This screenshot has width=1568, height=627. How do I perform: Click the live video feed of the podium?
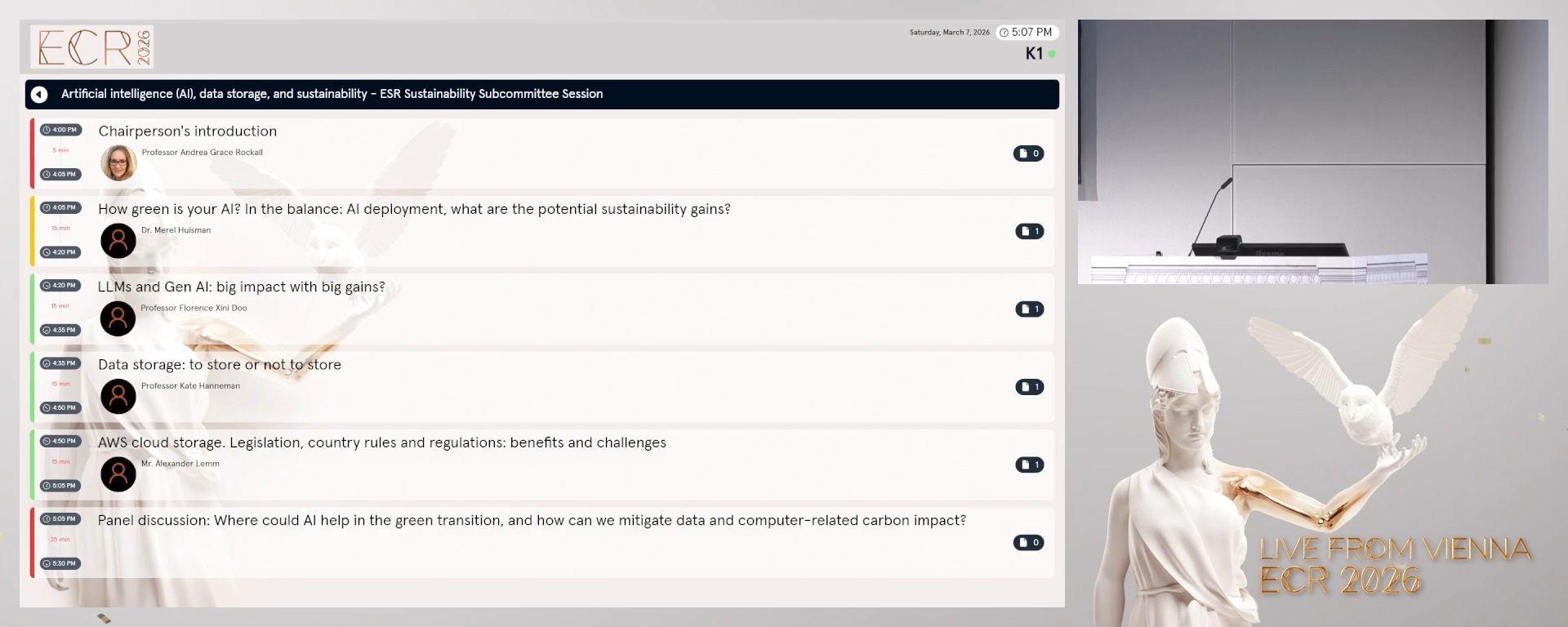point(1313,152)
